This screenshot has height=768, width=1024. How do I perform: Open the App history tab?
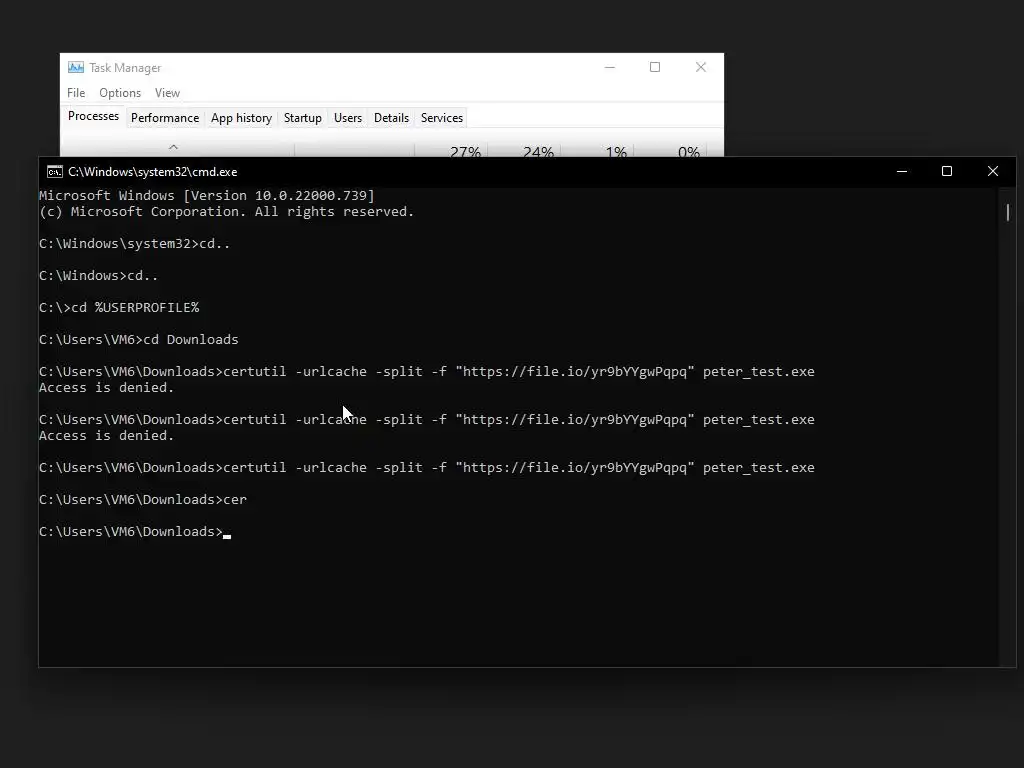point(241,118)
